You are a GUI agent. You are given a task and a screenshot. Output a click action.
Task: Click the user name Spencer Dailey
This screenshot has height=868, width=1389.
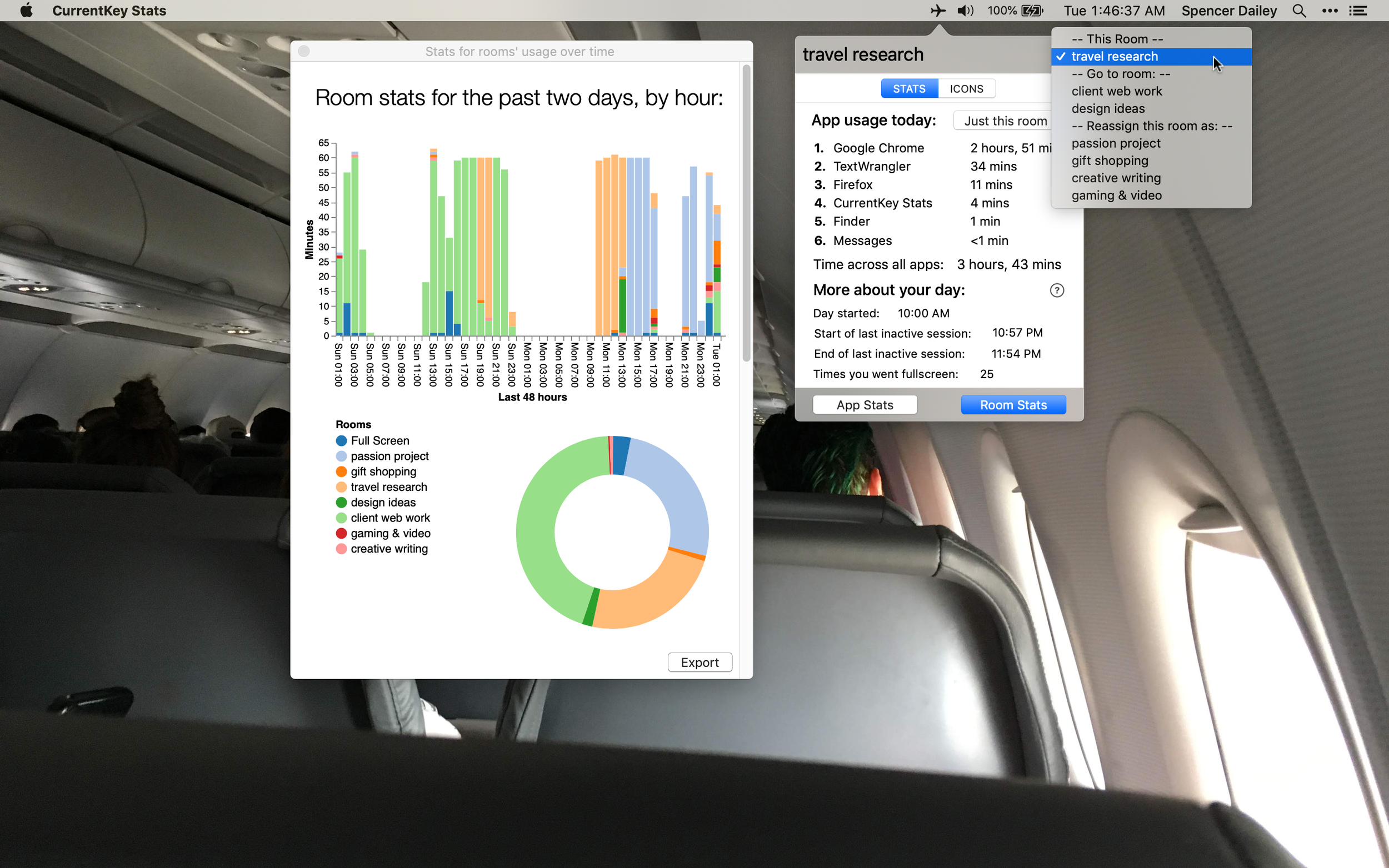[1229, 11]
